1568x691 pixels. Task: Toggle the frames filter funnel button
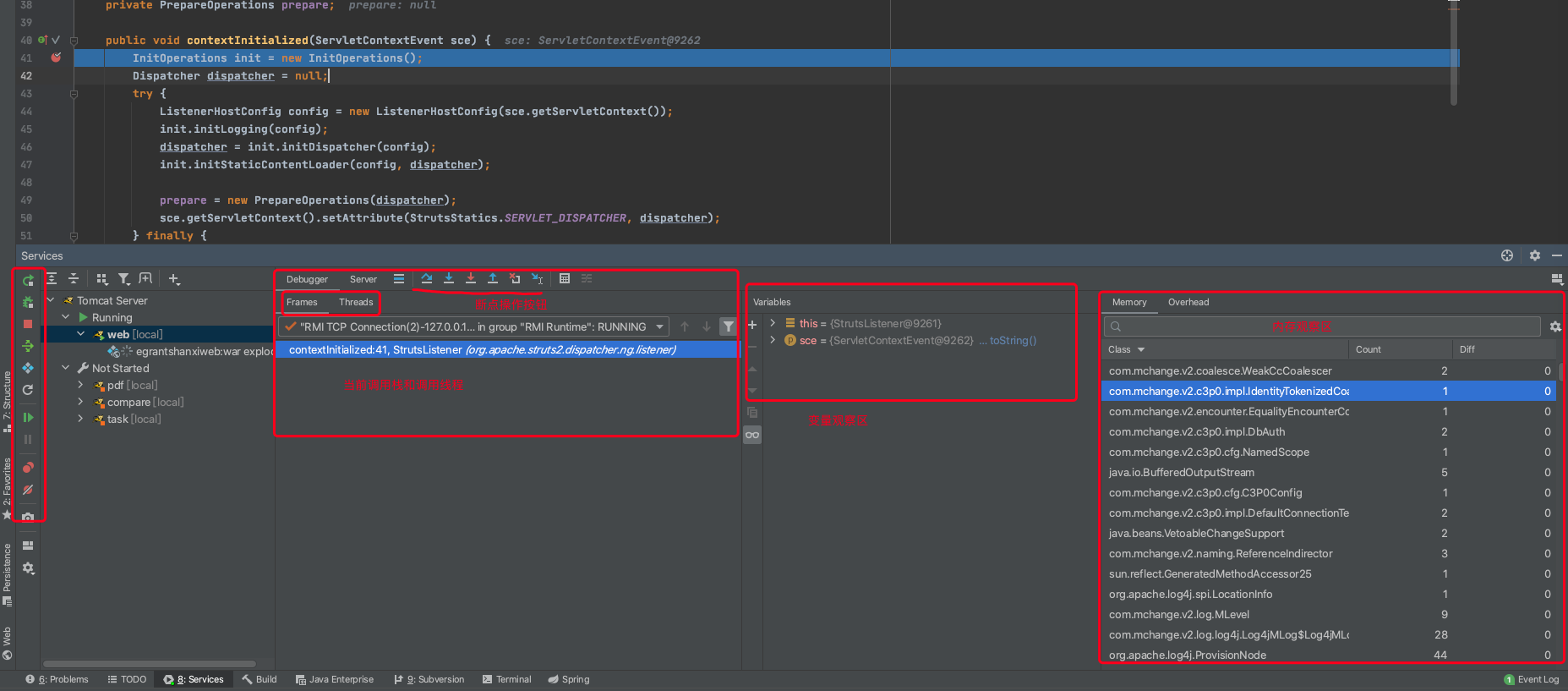click(728, 326)
